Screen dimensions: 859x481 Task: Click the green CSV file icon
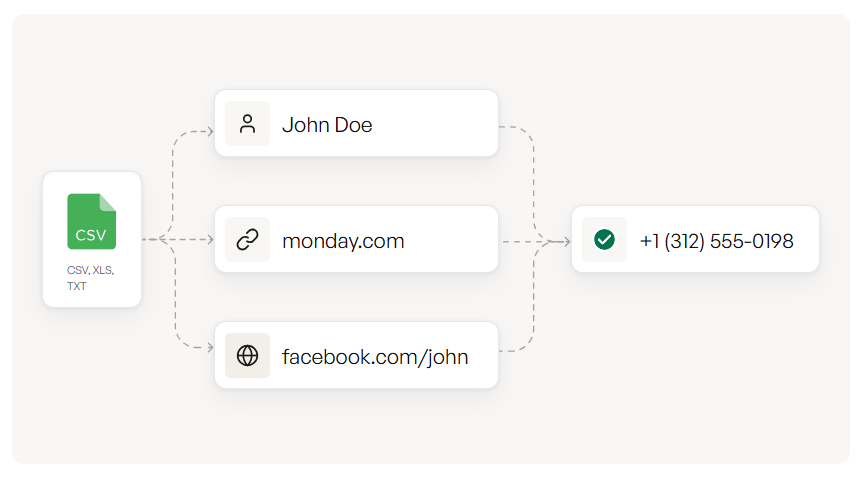(x=91, y=222)
